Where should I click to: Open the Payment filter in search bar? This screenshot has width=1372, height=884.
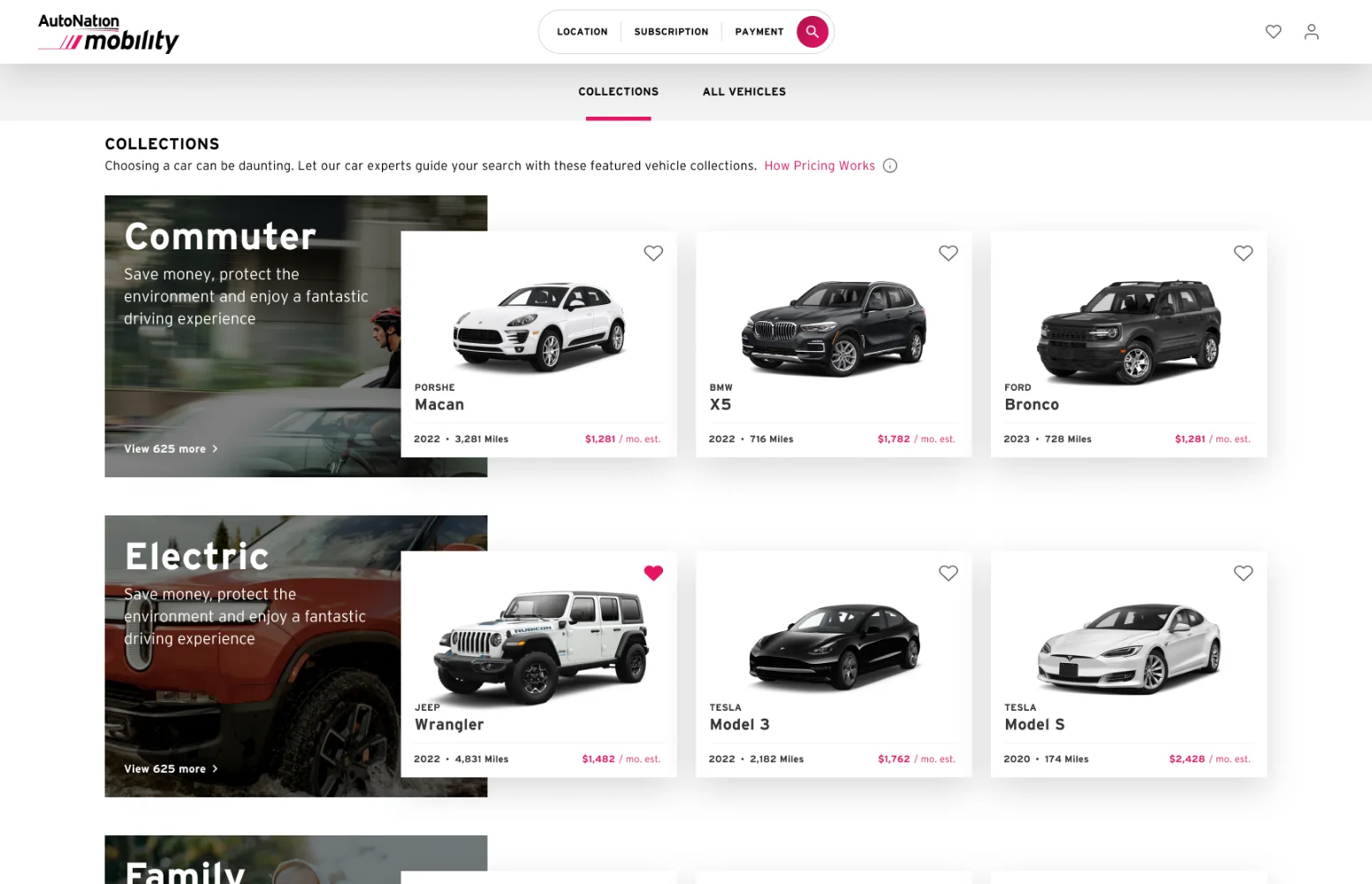759,32
